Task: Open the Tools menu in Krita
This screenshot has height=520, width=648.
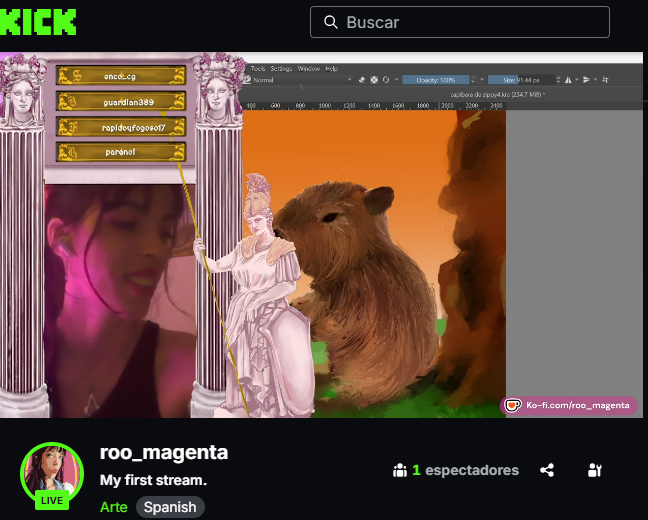Action: pos(258,69)
